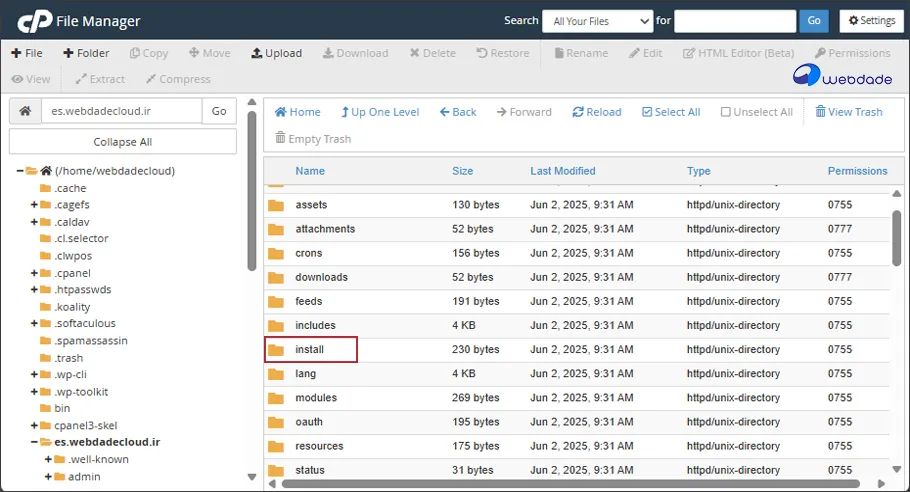Click the cPanel logo icon

click(35, 20)
